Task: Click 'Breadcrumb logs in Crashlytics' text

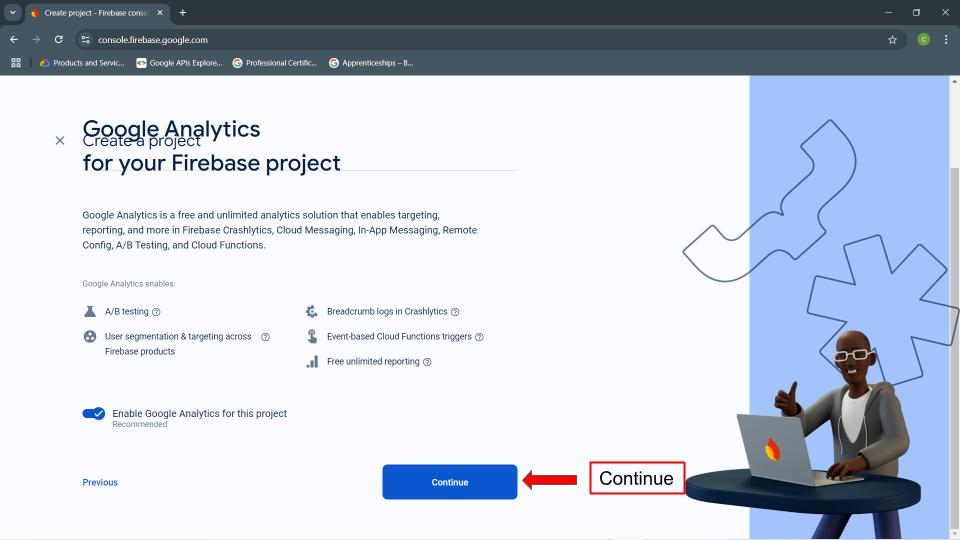Action: tap(387, 312)
